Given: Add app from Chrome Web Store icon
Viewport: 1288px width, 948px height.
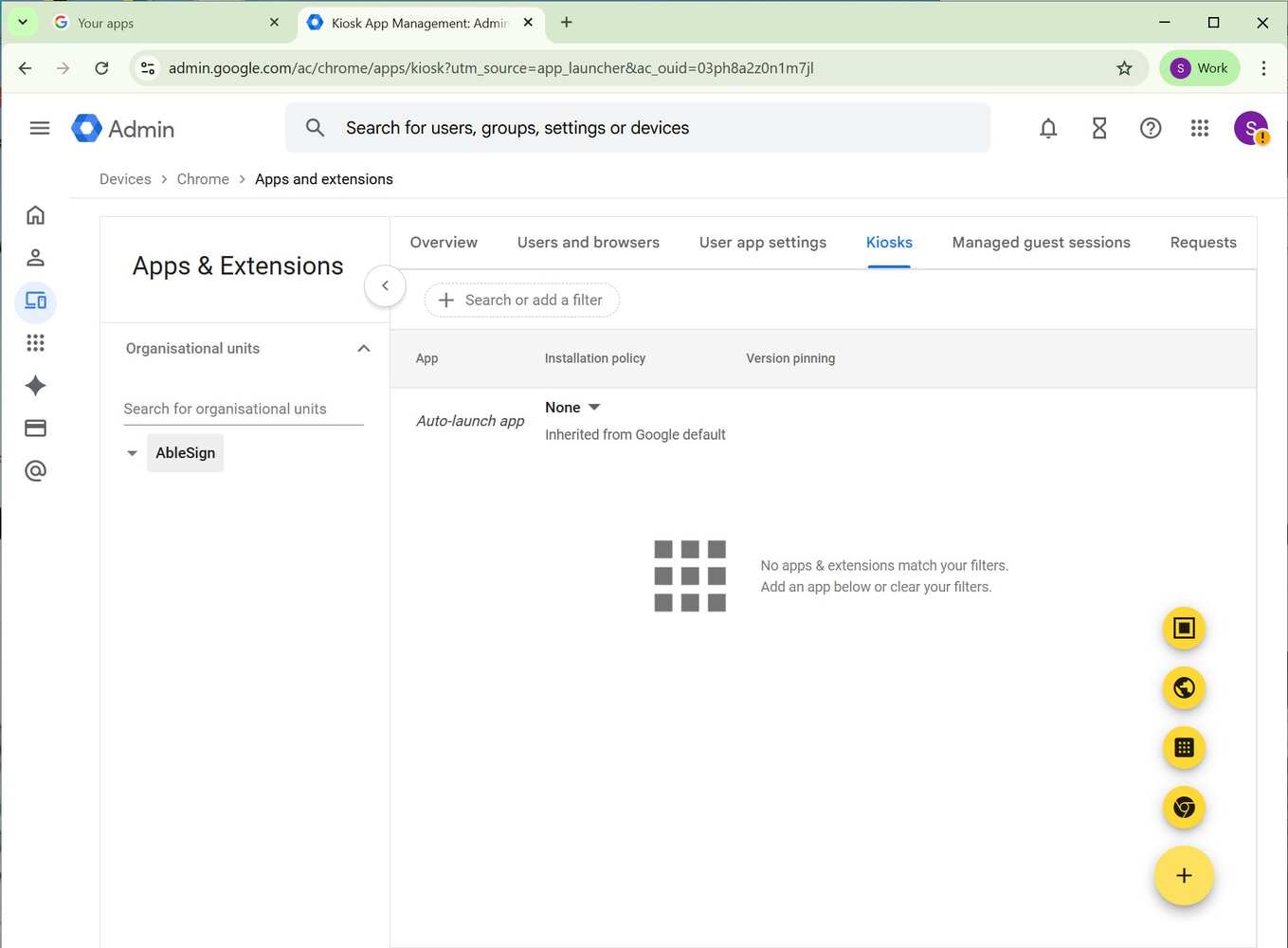Looking at the screenshot, I should (1183, 808).
